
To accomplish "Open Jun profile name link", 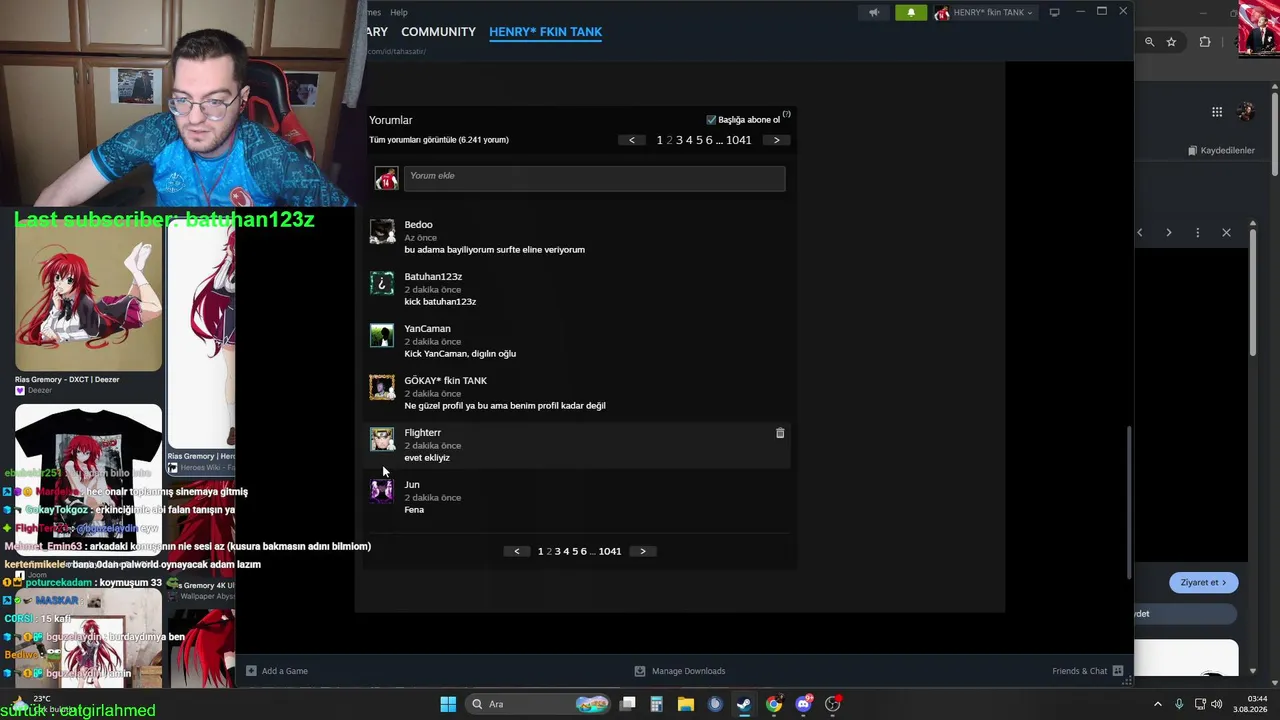I will (x=412, y=485).
